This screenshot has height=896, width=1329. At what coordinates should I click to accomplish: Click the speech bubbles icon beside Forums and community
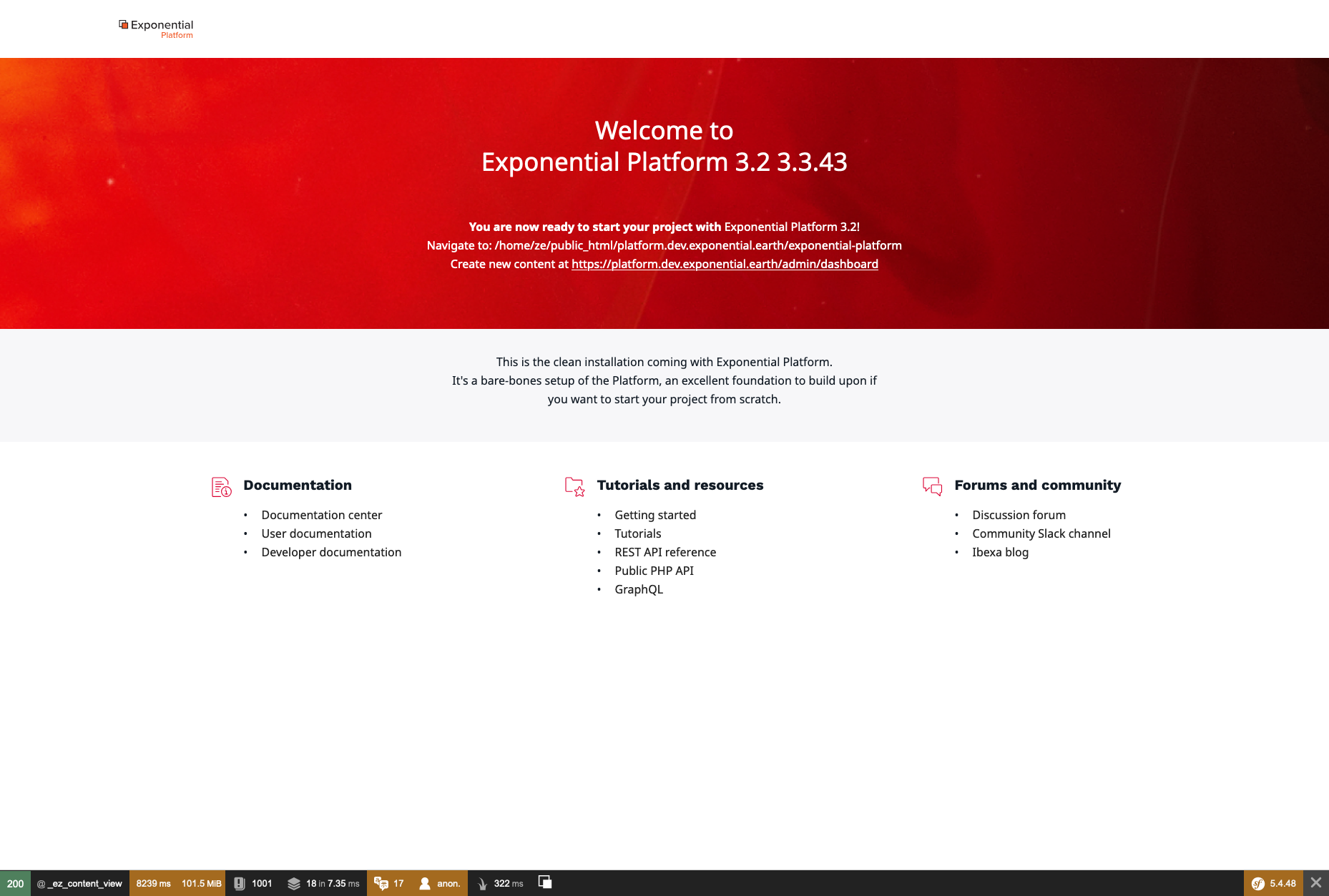tap(933, 486)
